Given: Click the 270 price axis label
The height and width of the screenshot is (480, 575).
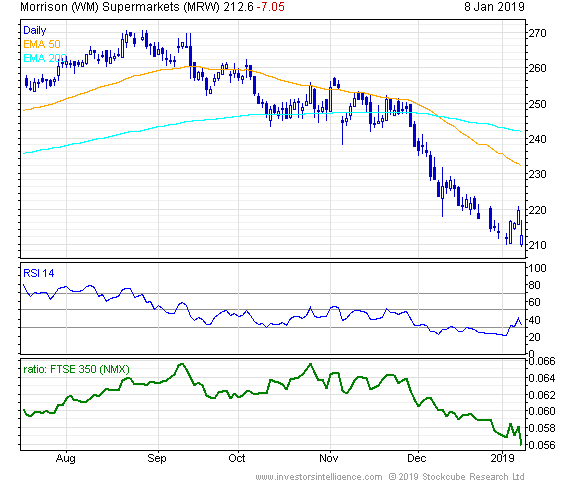Looking at the screenshot, I should [537, 33].
